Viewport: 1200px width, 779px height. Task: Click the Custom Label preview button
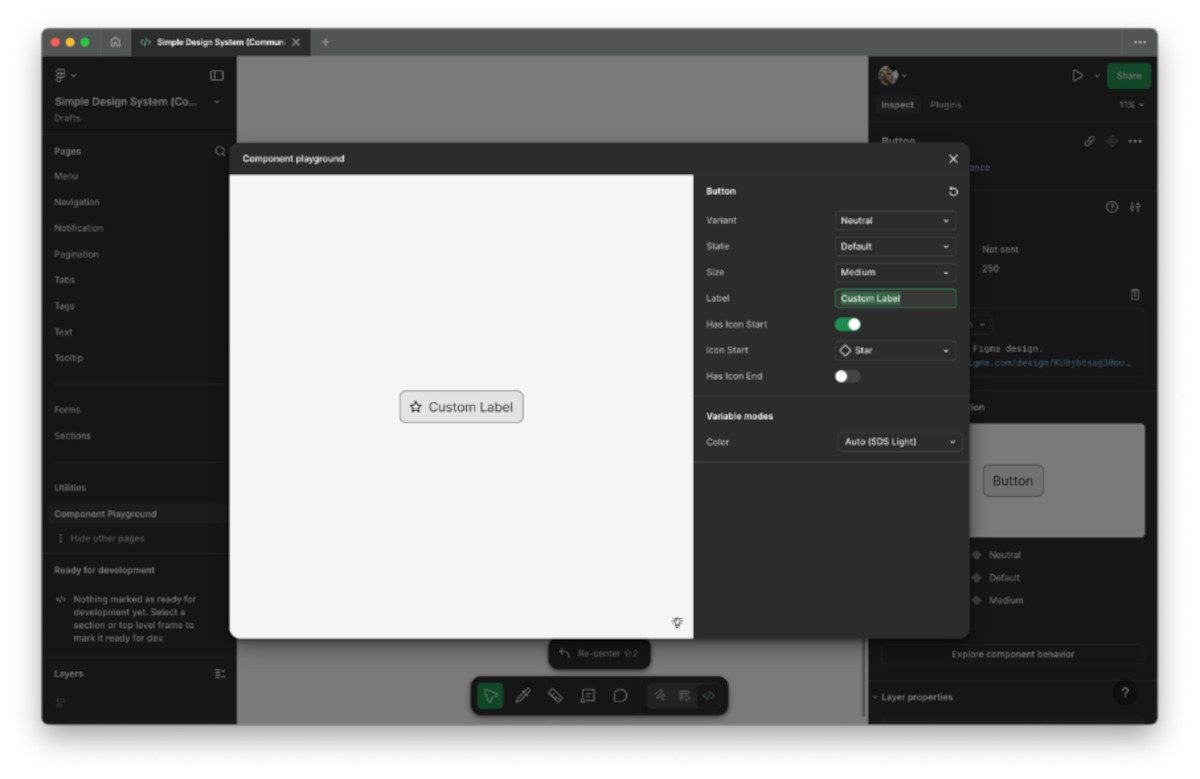point(461,407)
